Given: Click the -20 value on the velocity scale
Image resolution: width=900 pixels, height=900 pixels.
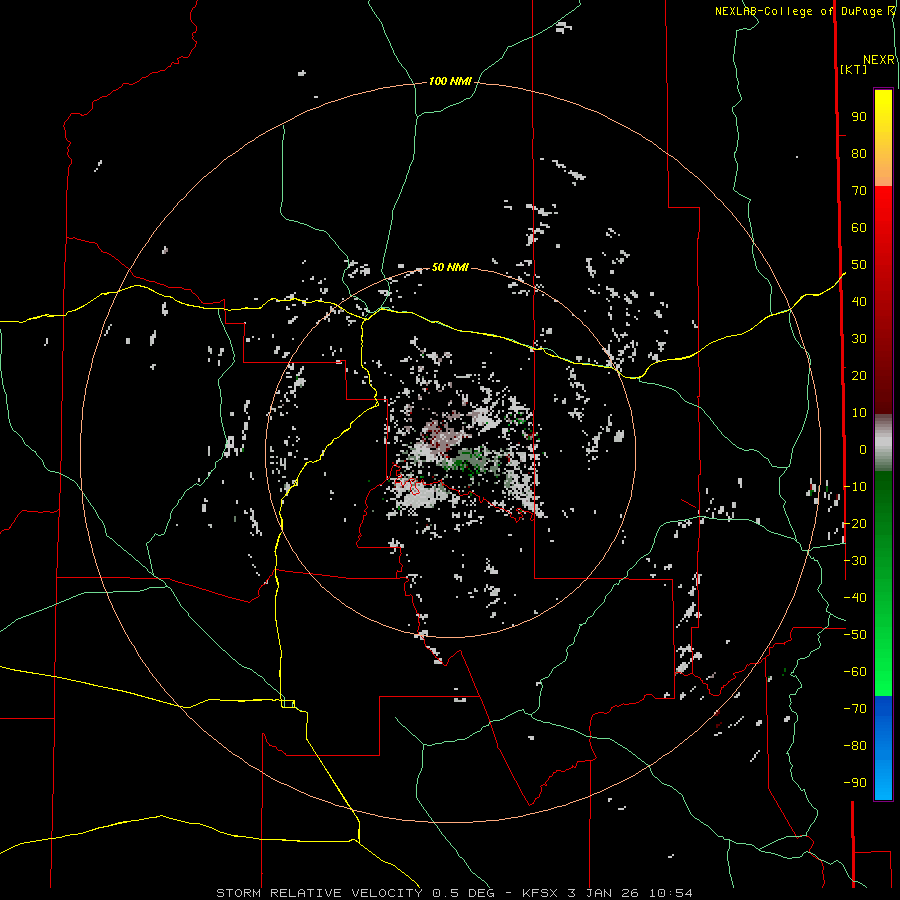Looking at the screenshot, I should (855, 523).
